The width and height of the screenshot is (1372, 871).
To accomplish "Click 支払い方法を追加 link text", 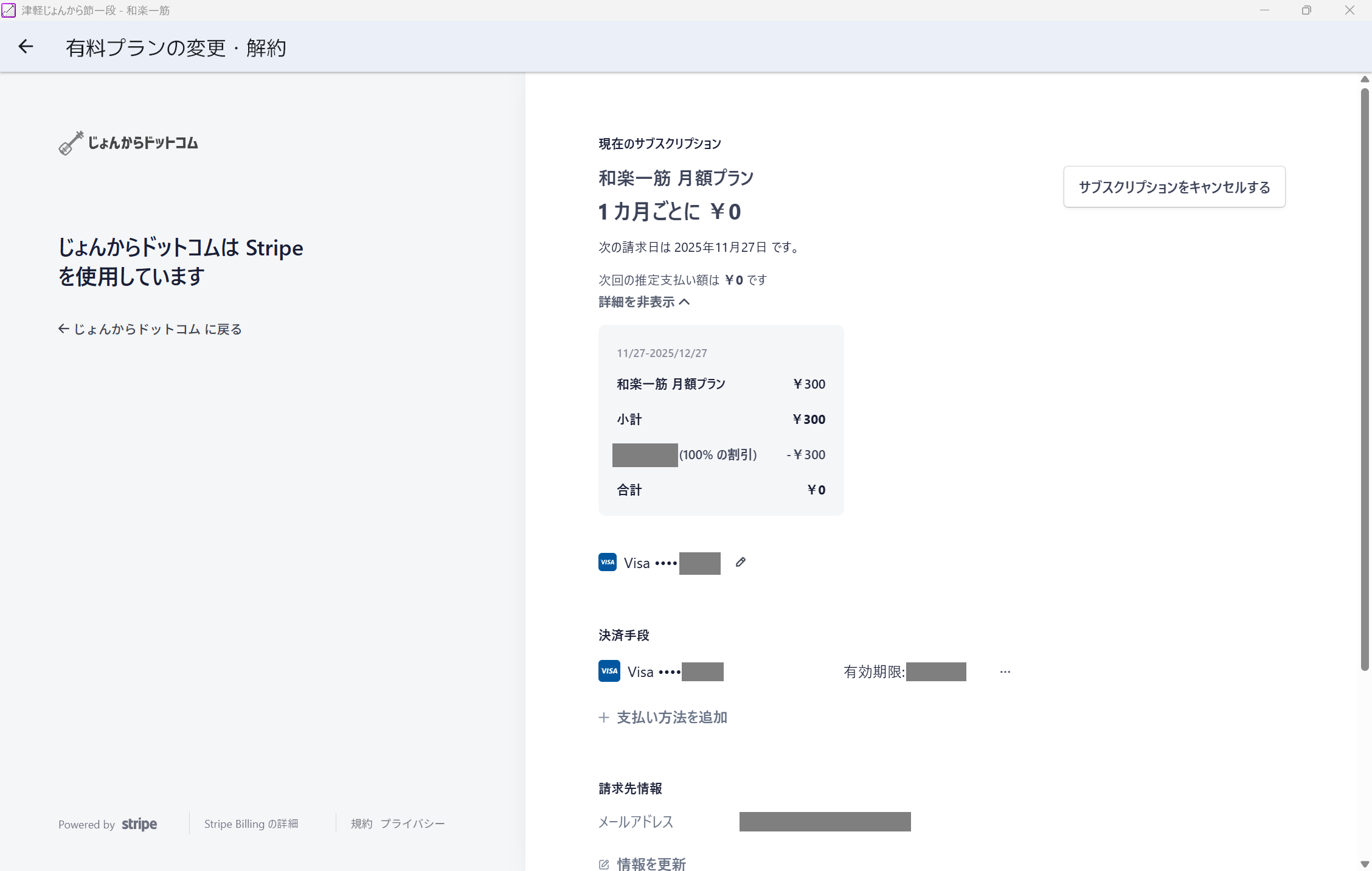I will click(671, 718).
